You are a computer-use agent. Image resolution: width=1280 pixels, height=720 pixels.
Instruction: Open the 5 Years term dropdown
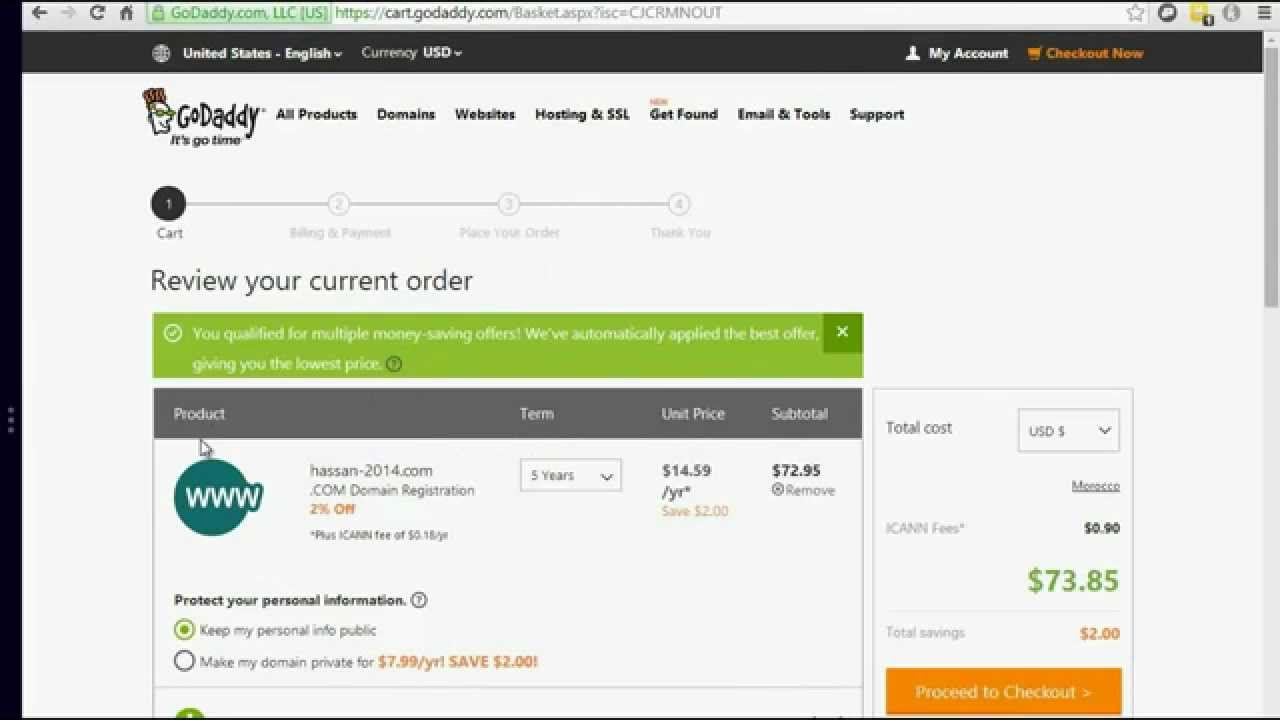571,475
